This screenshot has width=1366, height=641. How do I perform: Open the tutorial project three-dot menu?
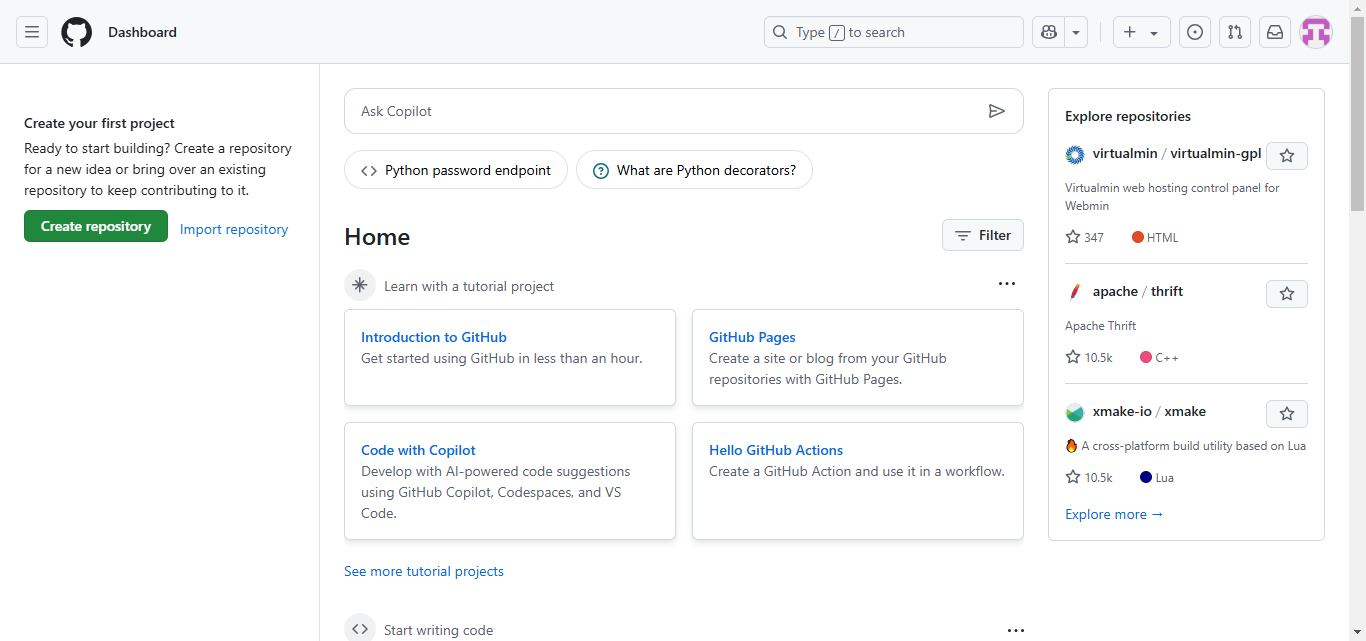[1007, 284]
